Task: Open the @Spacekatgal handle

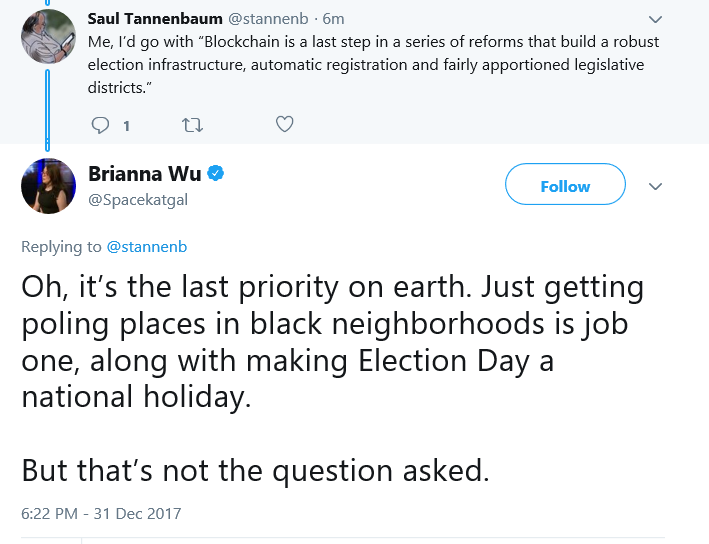Action: 138,199
